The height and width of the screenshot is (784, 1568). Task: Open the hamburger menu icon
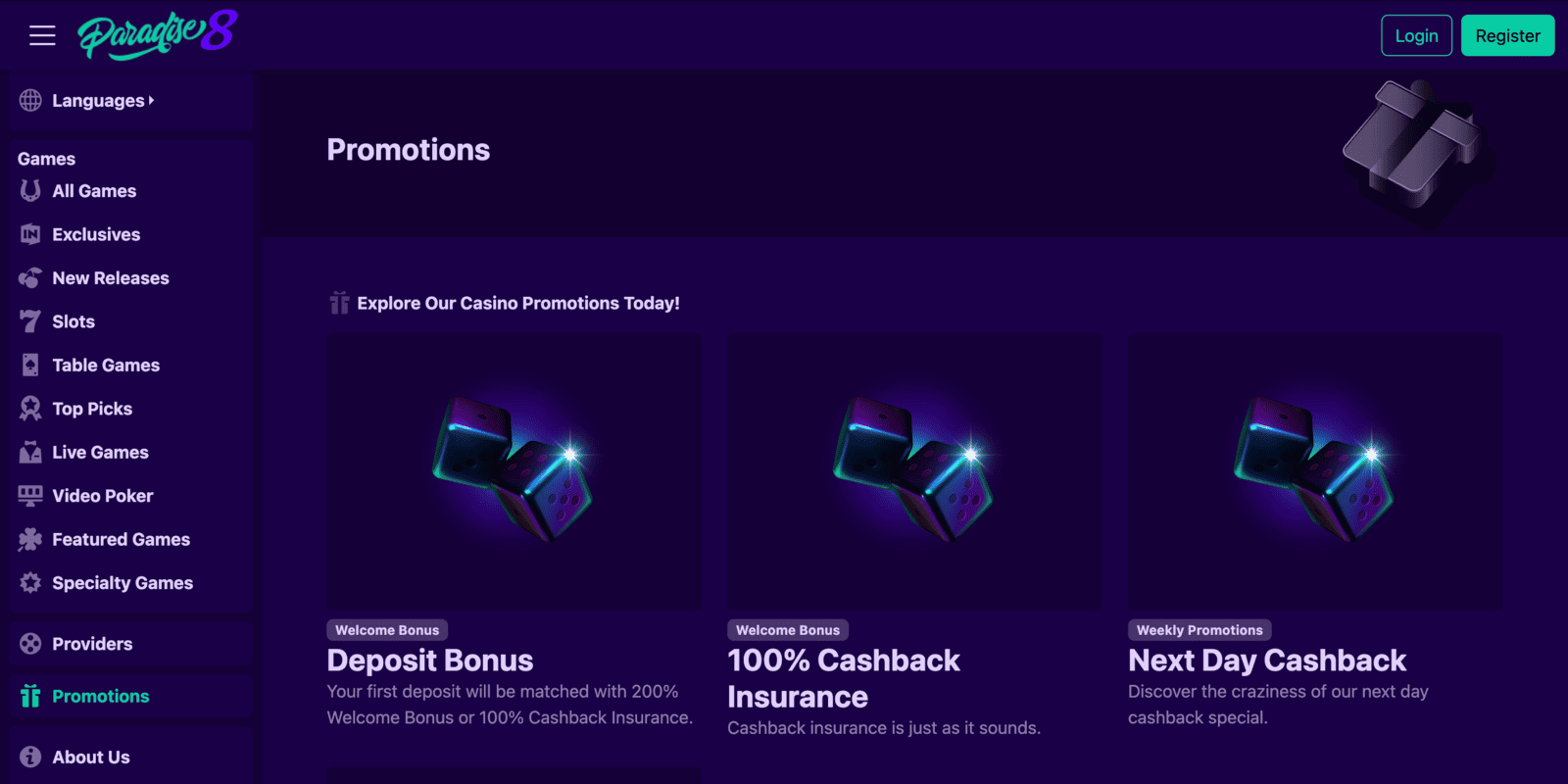click(42, 36)
